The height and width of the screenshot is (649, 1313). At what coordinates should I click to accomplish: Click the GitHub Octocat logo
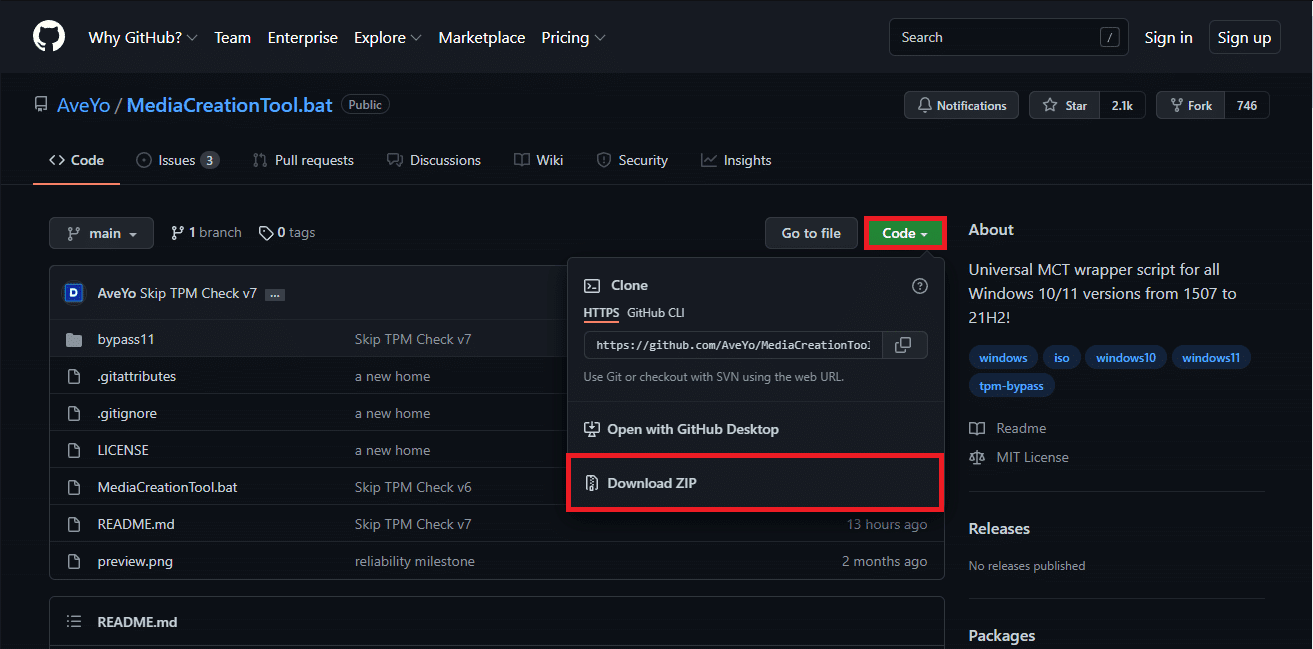coord(49,37)
